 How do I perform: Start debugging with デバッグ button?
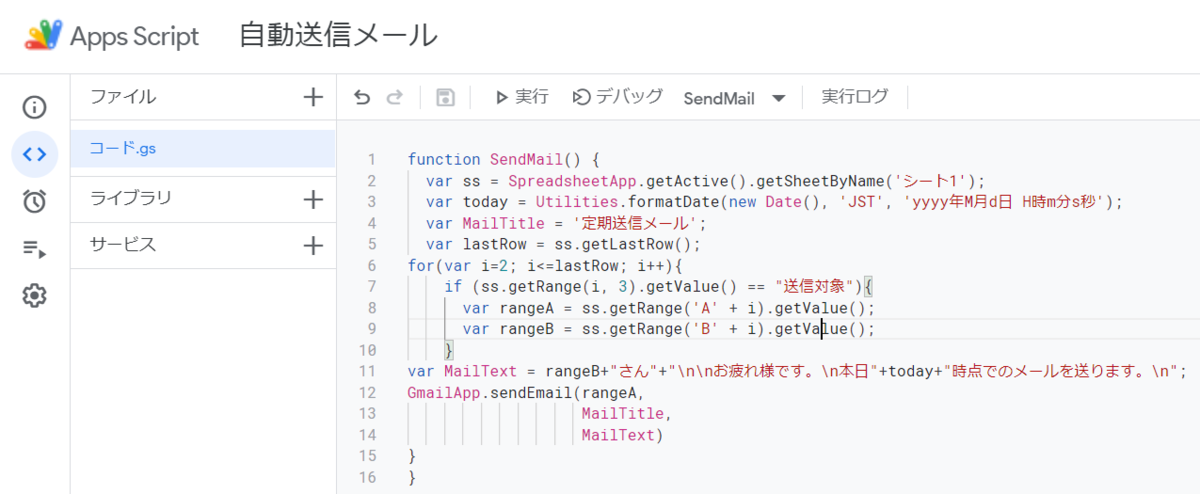[618, 97]
